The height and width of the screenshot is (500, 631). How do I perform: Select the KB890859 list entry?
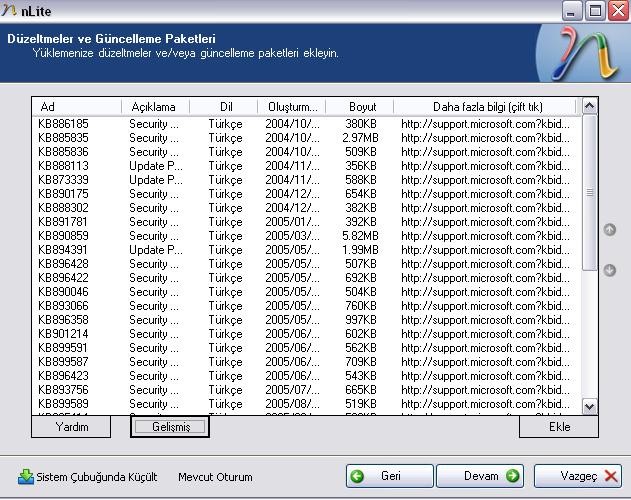coord(63,236)
